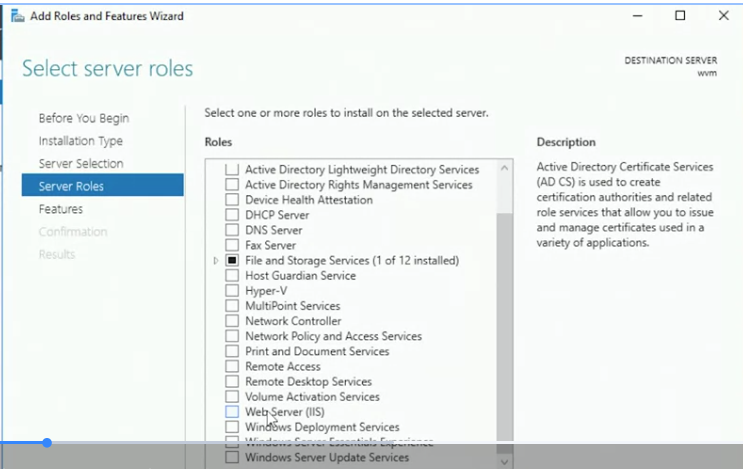Select the Web Server (IIS) role label

click(x=285, y=412)
